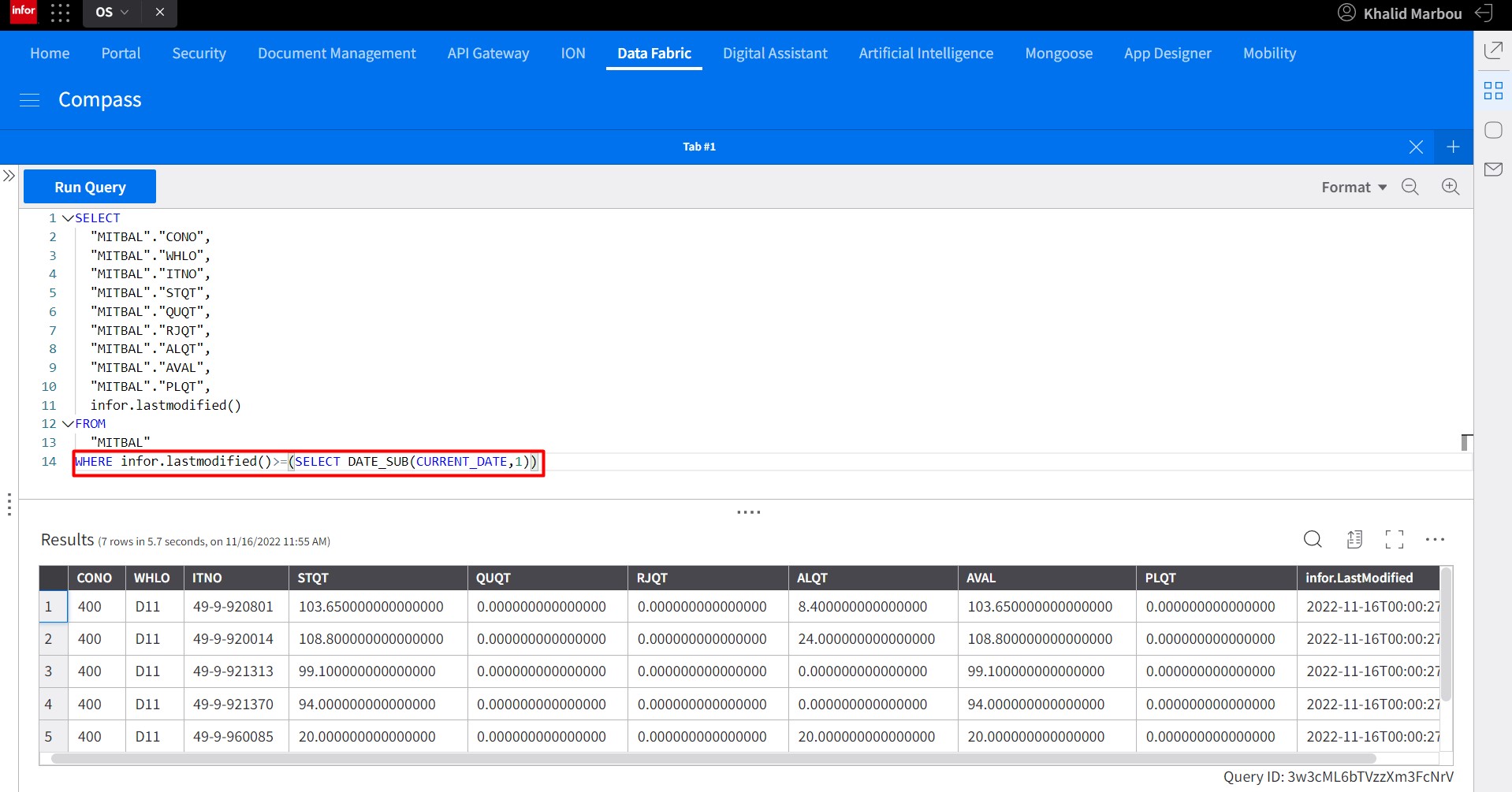Open the Format dropdown
The height and width of the screenshot is (792, 1512).
(x=1354, y=187)
